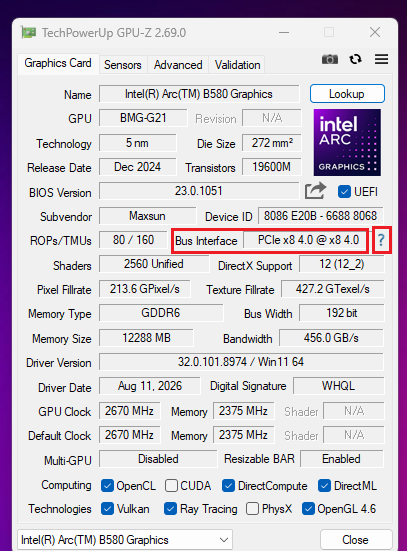407x551 pixels.
Task: Click the DirectX Support value 12 (12_2)
Action: tap(342, 264)
